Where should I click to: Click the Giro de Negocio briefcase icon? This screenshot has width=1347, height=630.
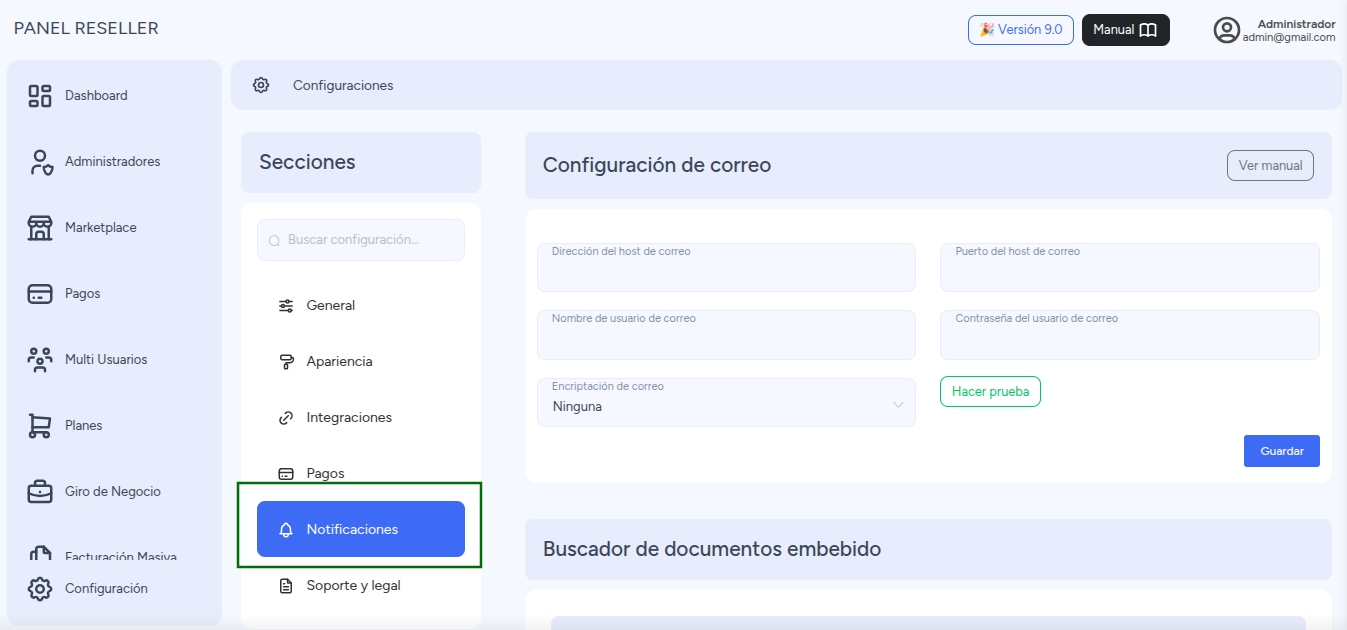[40, 492]
